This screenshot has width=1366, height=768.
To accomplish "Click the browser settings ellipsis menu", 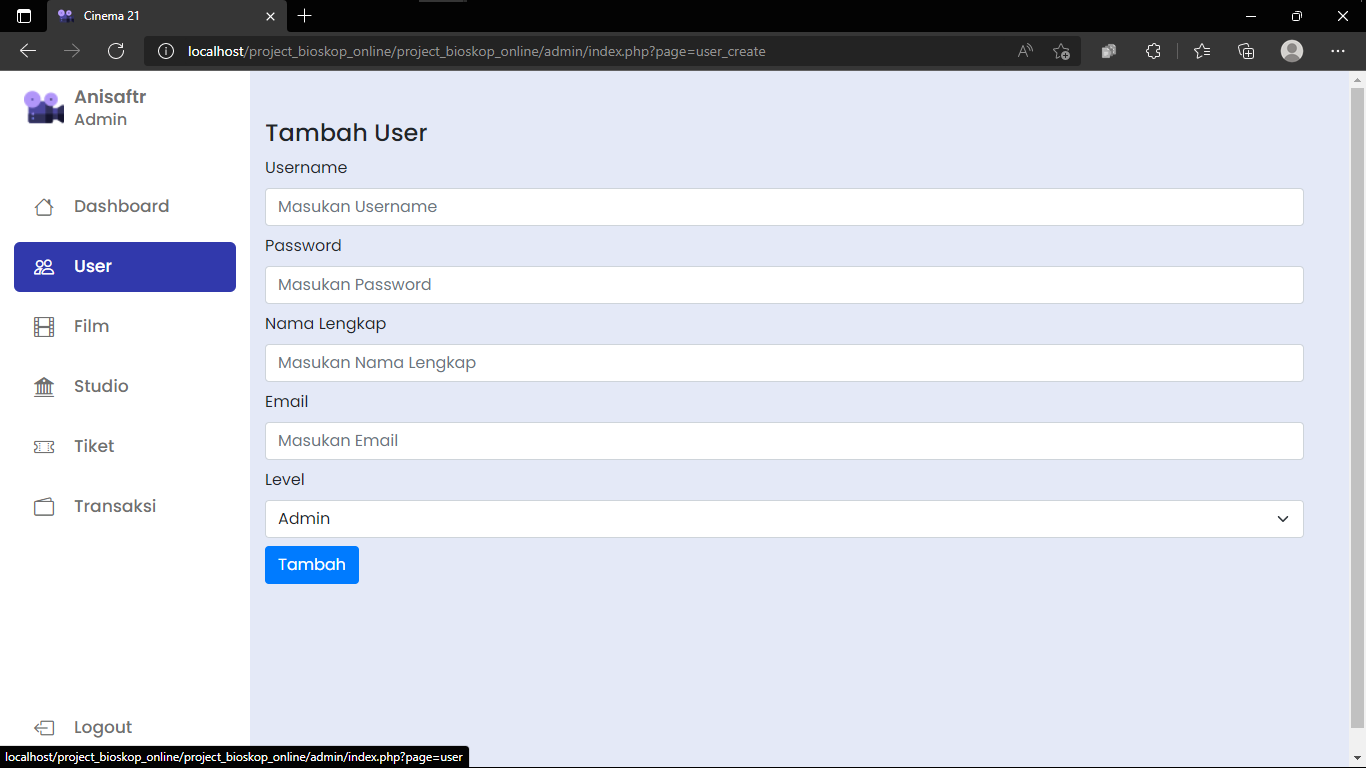I will [x=1338, y=51].
